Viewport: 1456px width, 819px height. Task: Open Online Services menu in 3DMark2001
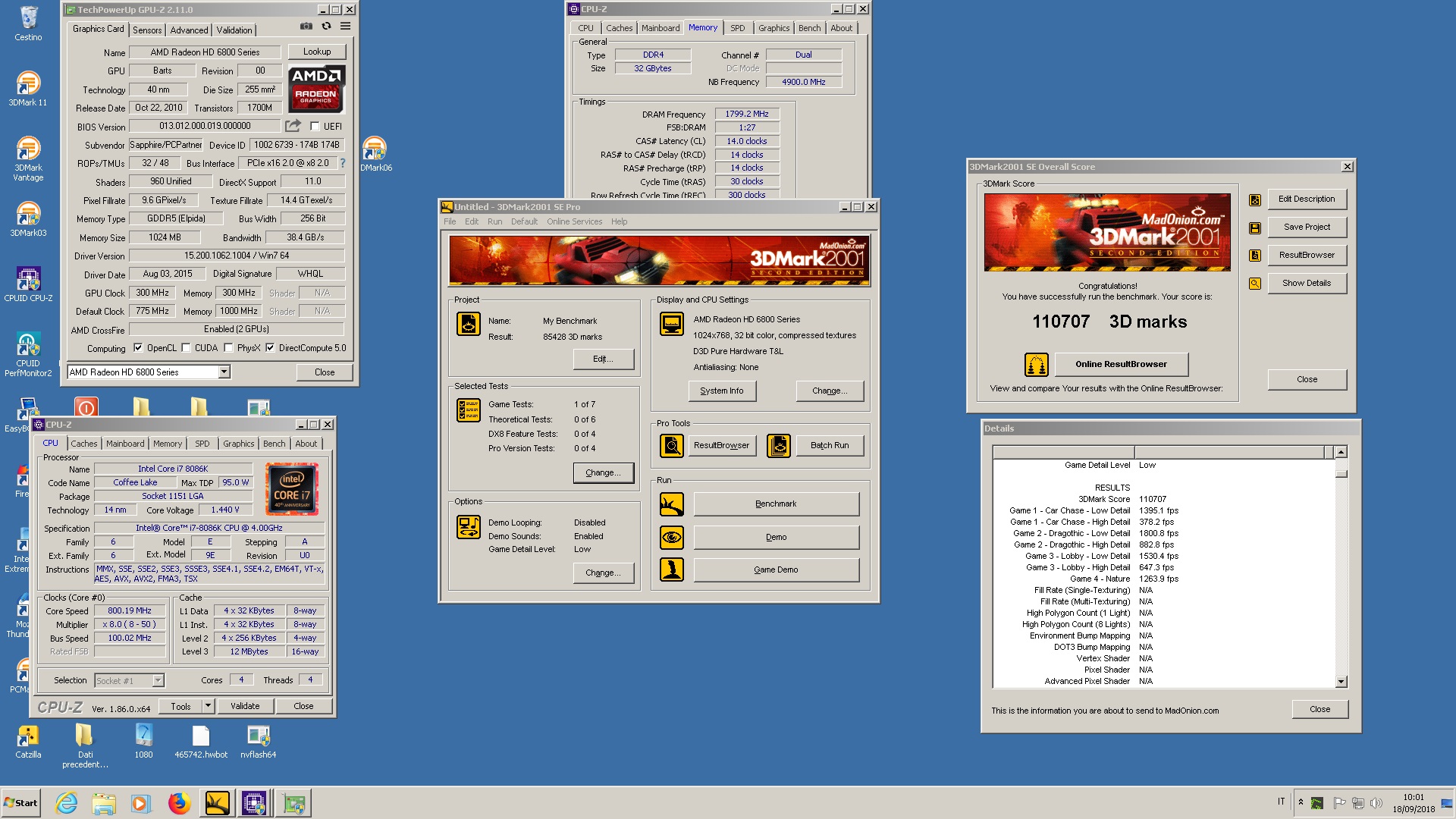pos(574,221)
